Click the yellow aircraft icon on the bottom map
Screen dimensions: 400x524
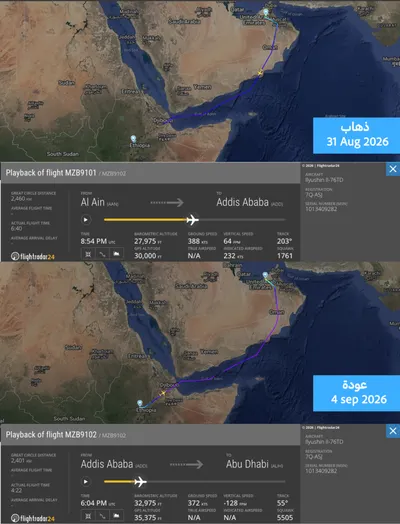163,393
